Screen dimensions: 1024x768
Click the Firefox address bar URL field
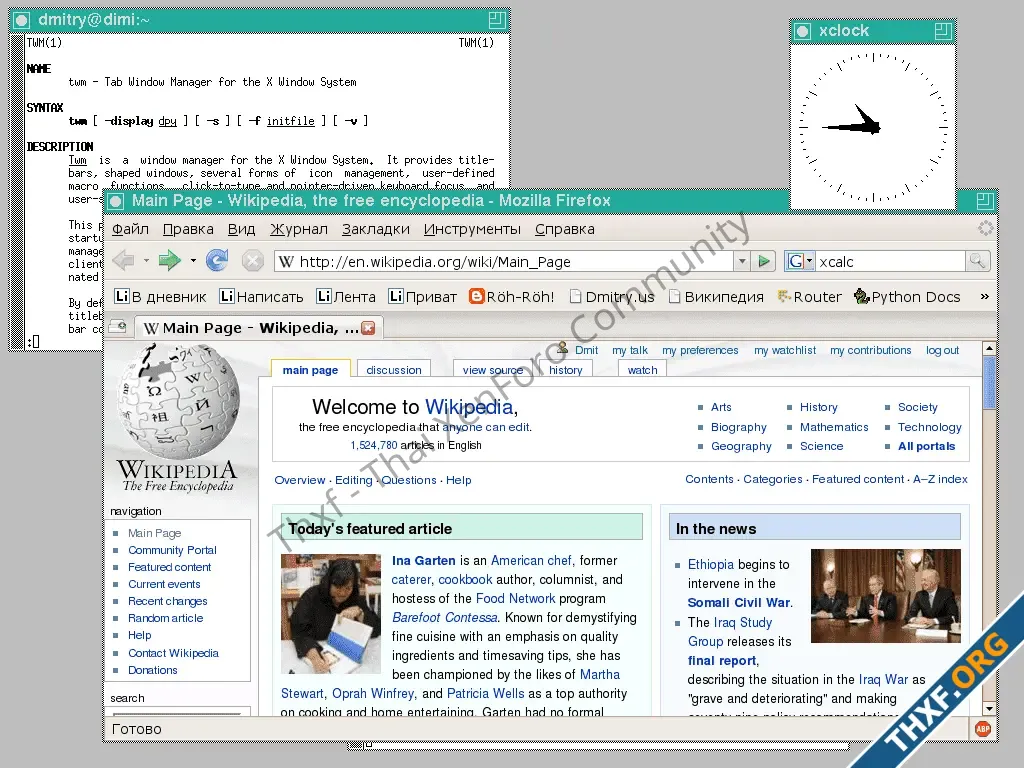(504, 262)
